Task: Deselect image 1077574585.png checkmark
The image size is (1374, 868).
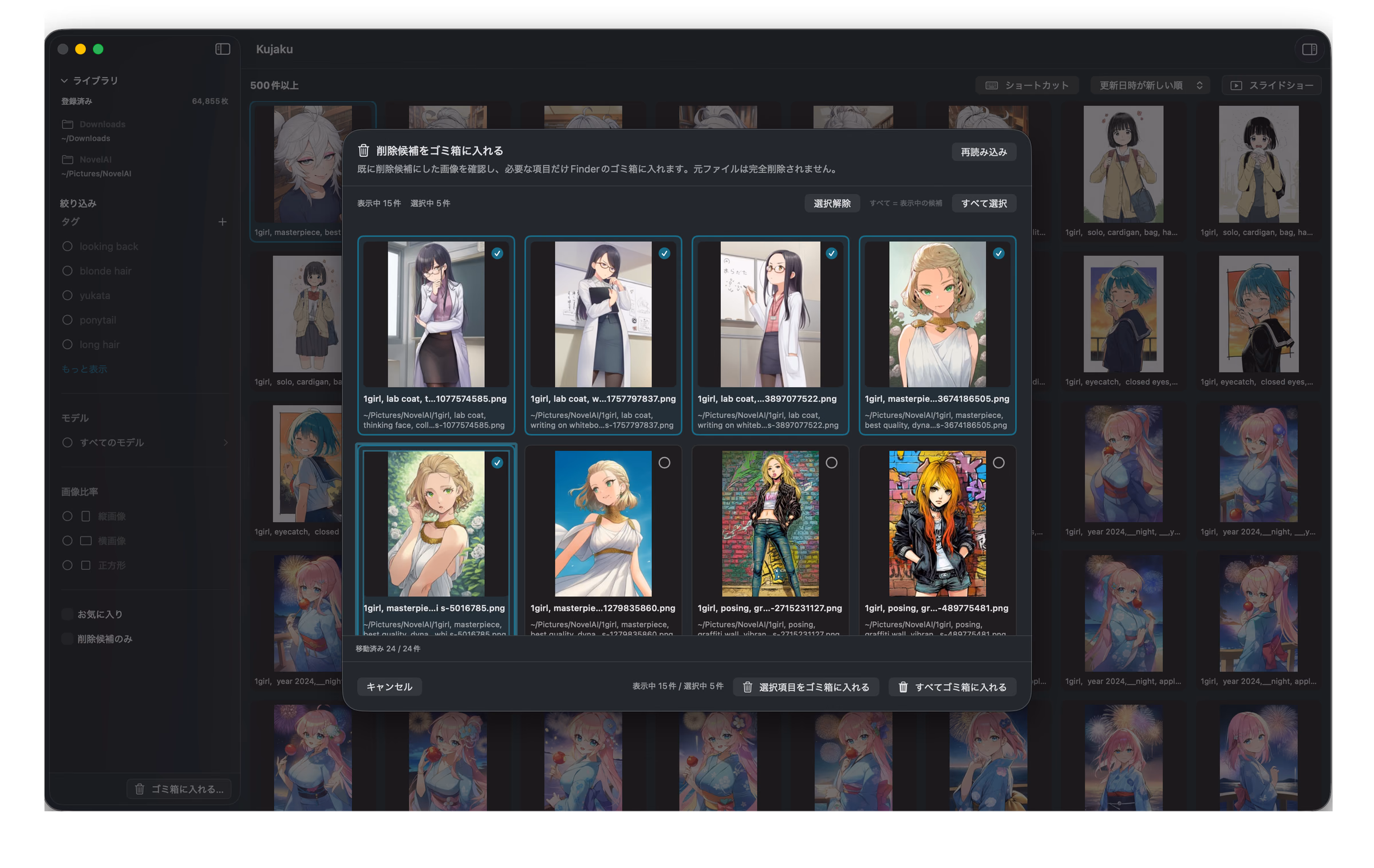Action: coord(498,253)
